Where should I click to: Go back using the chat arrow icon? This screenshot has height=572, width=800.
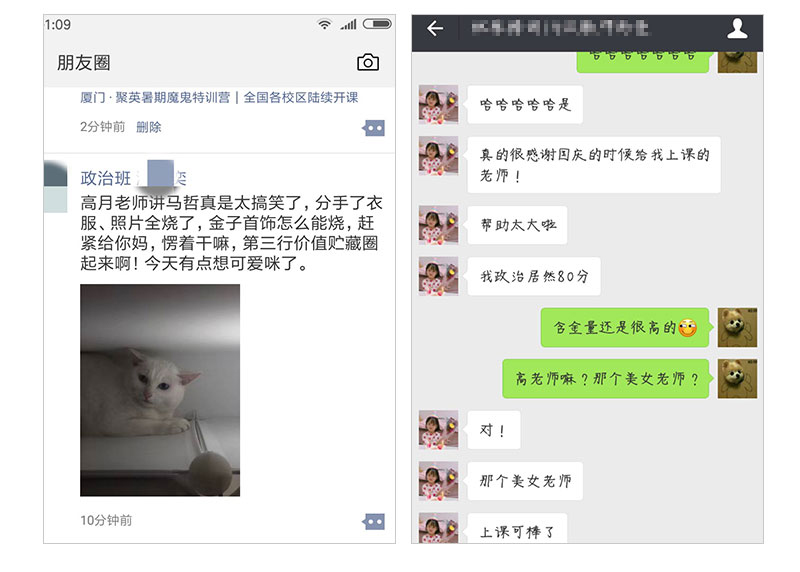tap(435, 28)
